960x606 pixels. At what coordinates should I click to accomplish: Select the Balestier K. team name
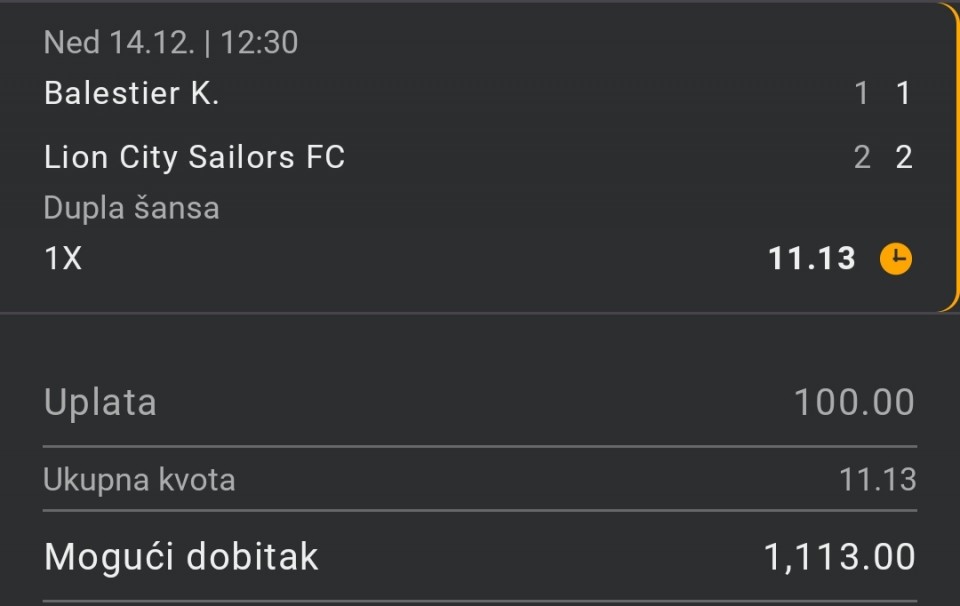point(131,94)
